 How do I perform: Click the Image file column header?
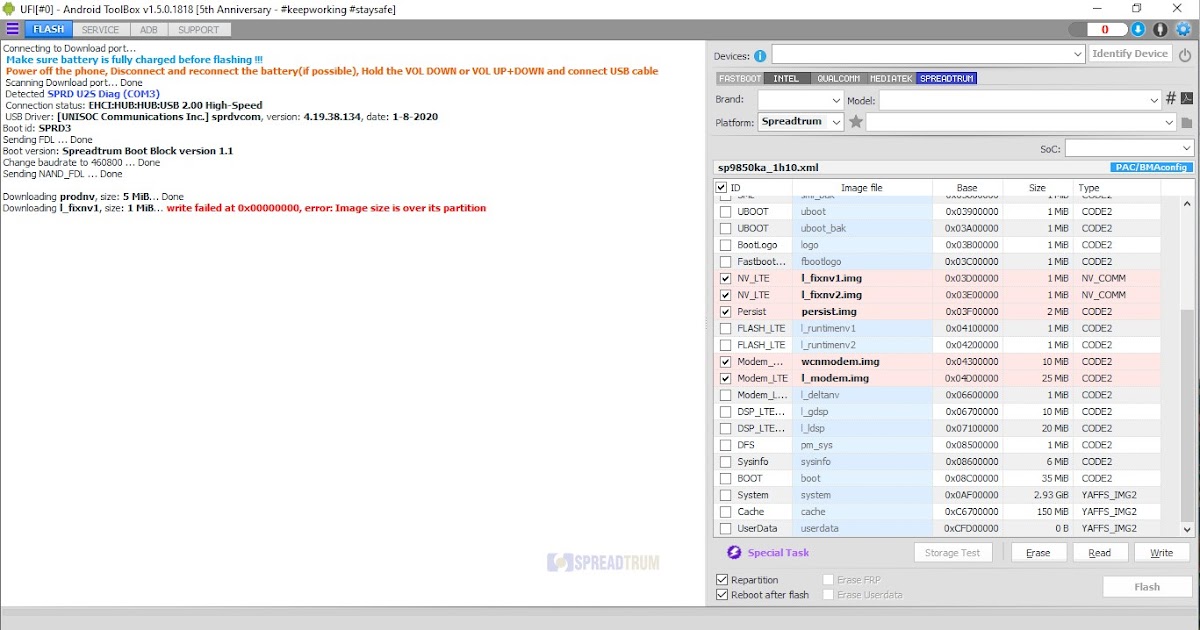(x=862, y=188)
